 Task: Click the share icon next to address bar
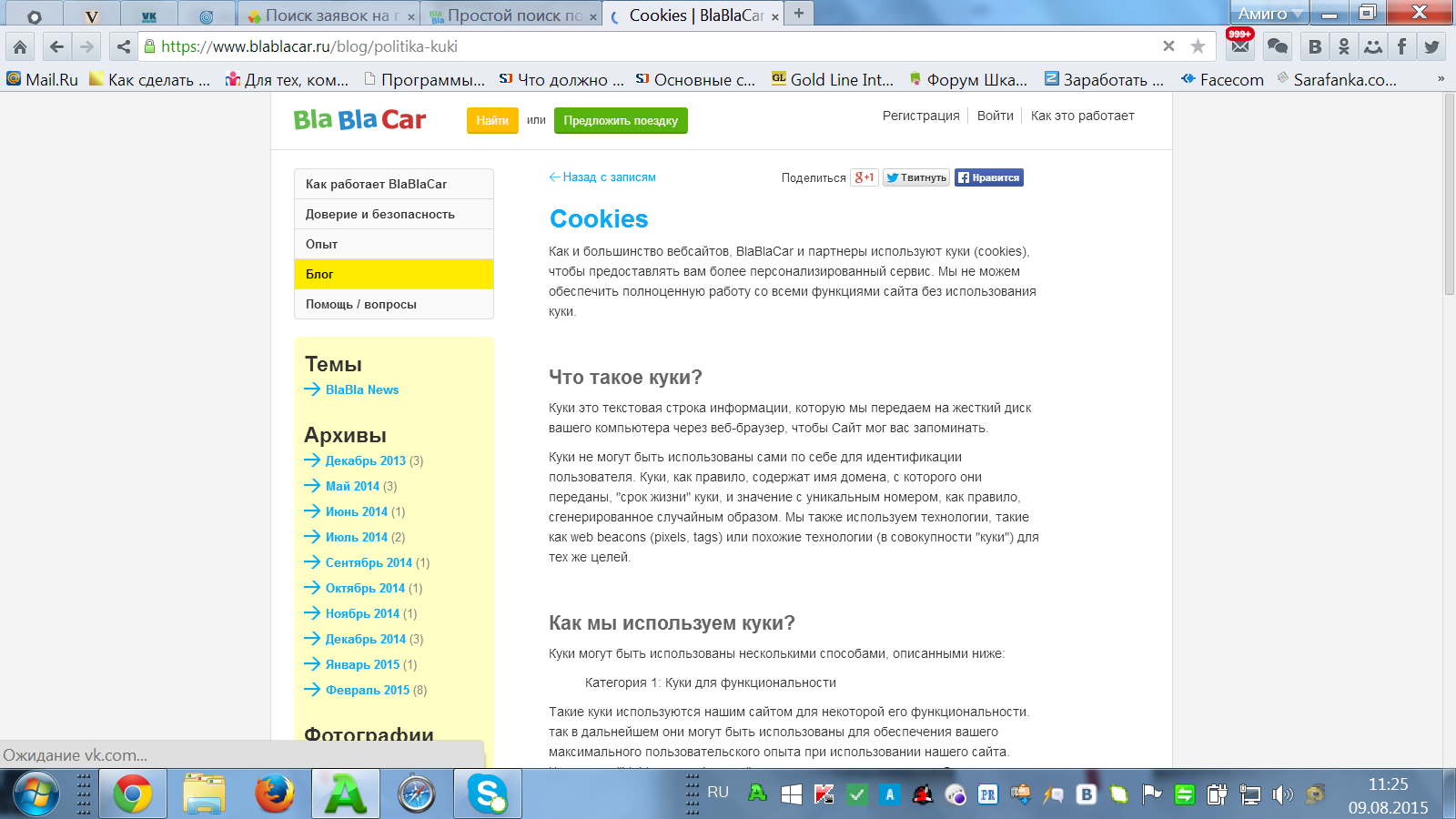[124, 46]
